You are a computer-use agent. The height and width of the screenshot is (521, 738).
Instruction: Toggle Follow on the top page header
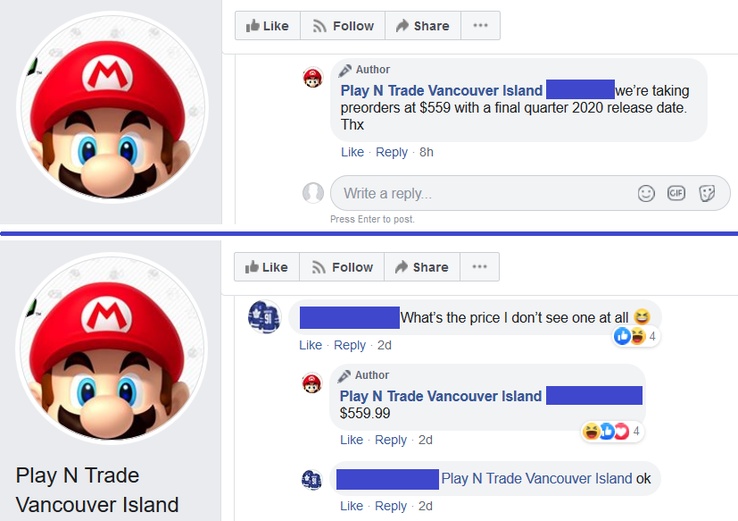point(343,26)
